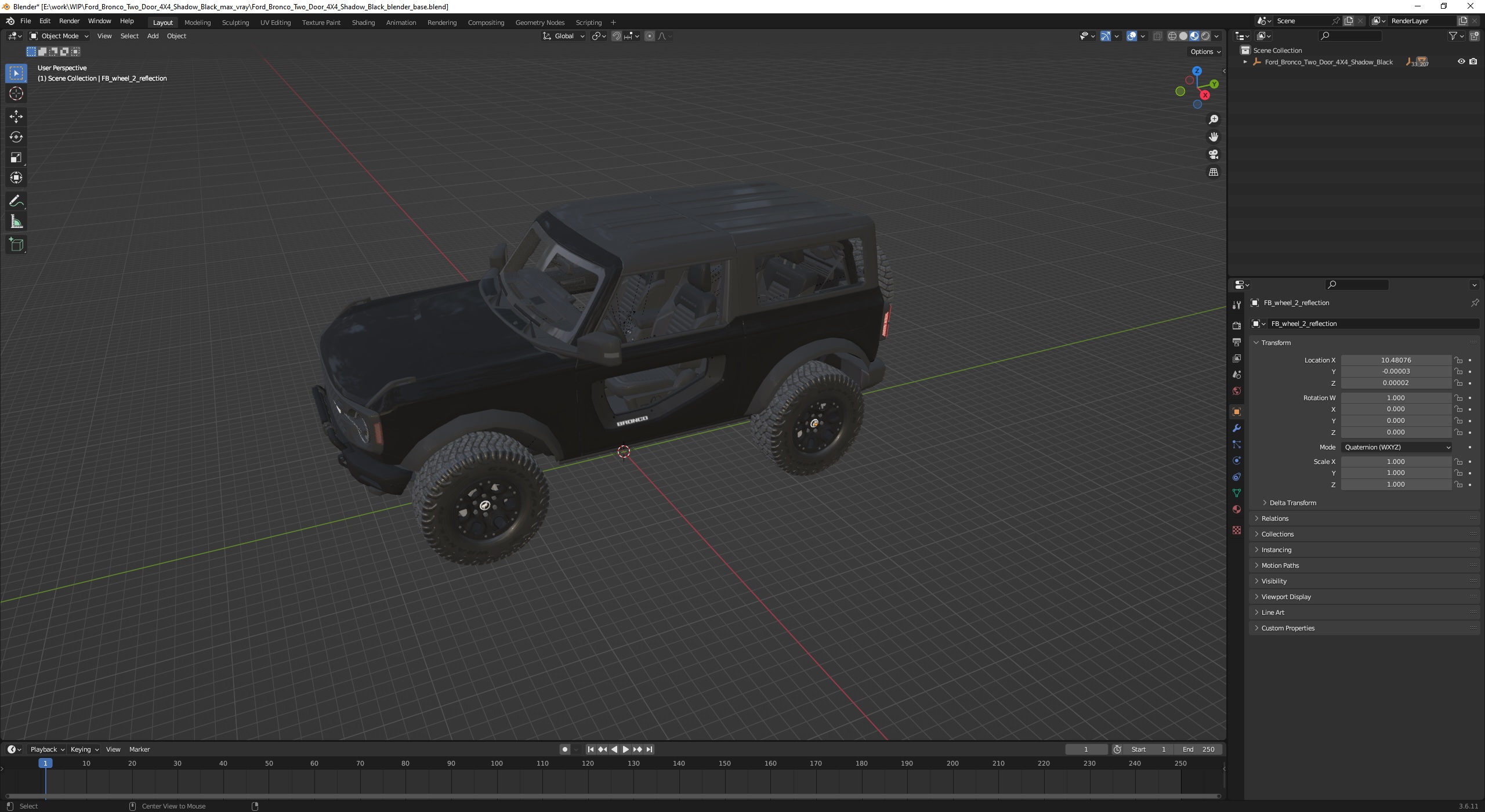Choose the Select Box tool
Viewport: 1485px width, 812px height.
point(16,73)
